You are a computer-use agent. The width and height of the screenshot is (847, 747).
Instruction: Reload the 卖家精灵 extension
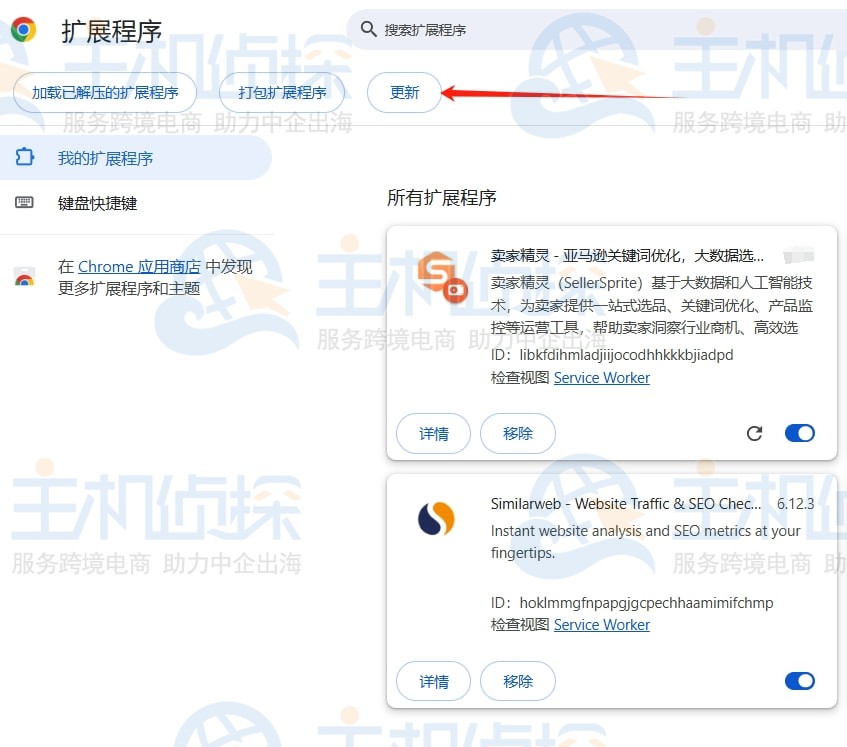click(755, 433)
